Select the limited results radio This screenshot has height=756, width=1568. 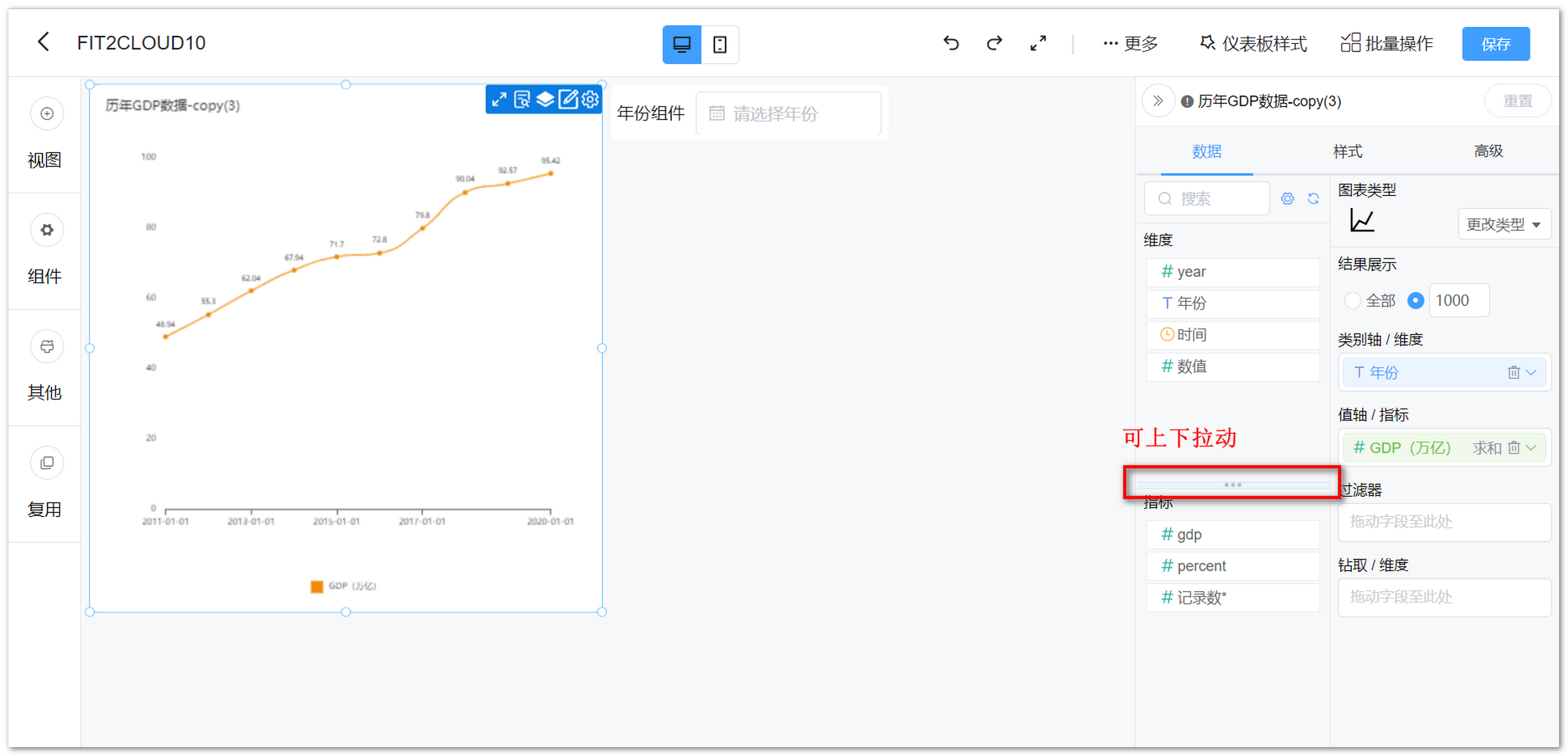(x=1415, y=301)
